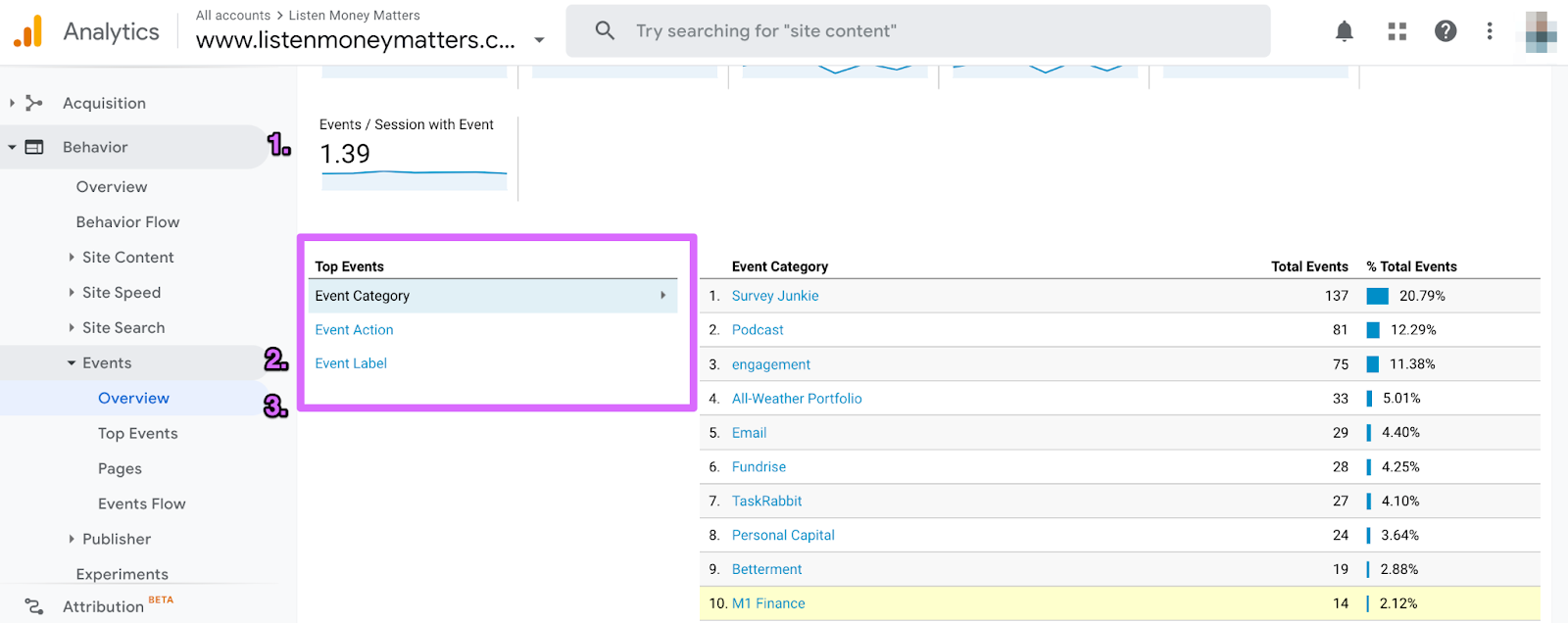
Task: Open the Email event category
Action: click(x=749, y=433)
